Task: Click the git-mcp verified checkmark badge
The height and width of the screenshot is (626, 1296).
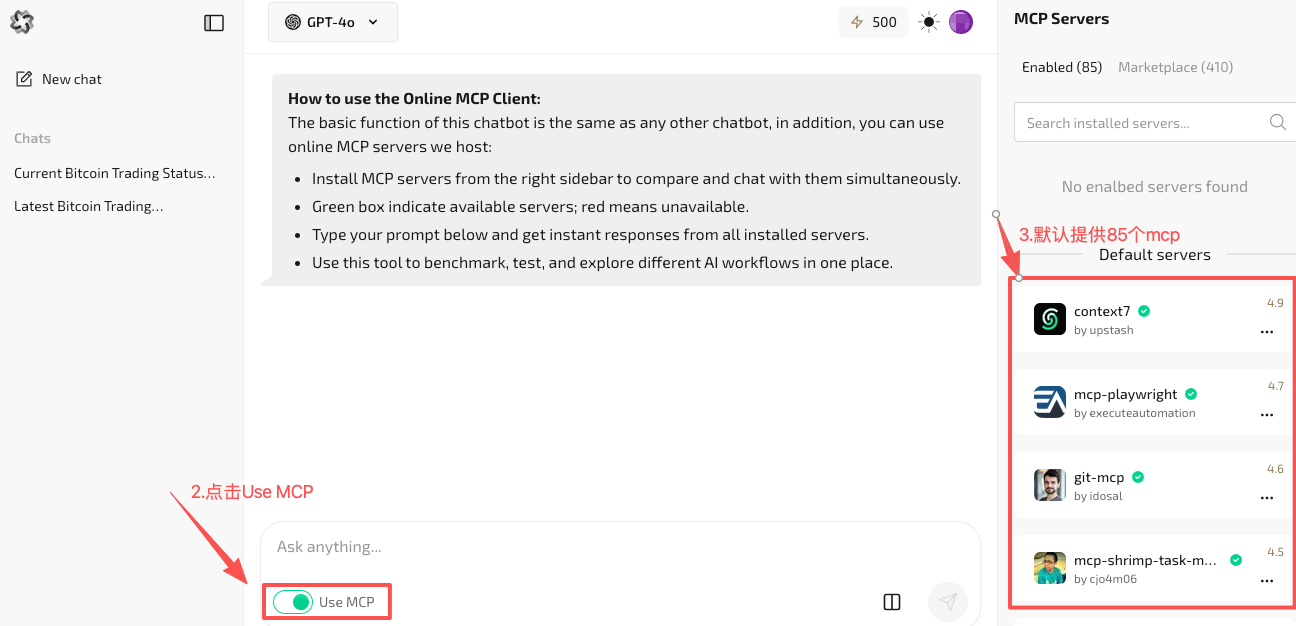Action: (1138, 477)
